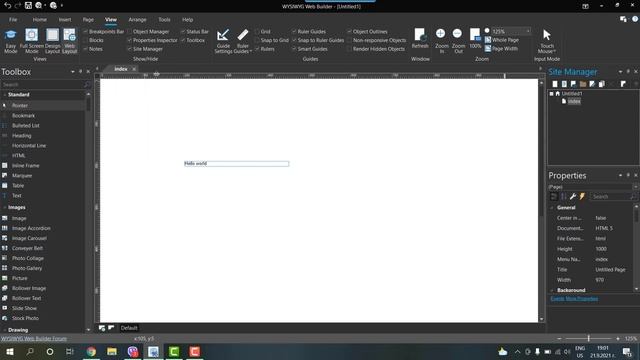Expand the Background properties group
Image resolution: width=640 pixels, height=360 pixels.
[552, 290]
